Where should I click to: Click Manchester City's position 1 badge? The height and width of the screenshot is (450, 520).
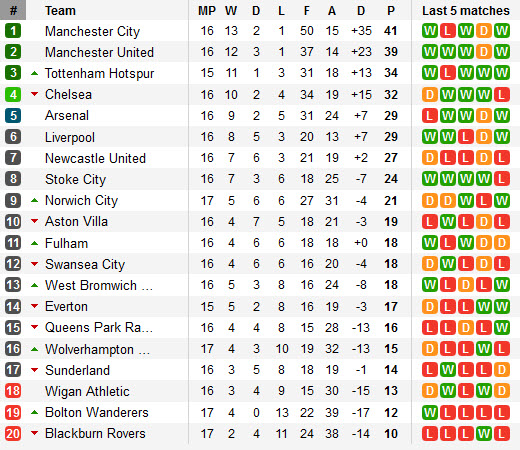(13, 31)
